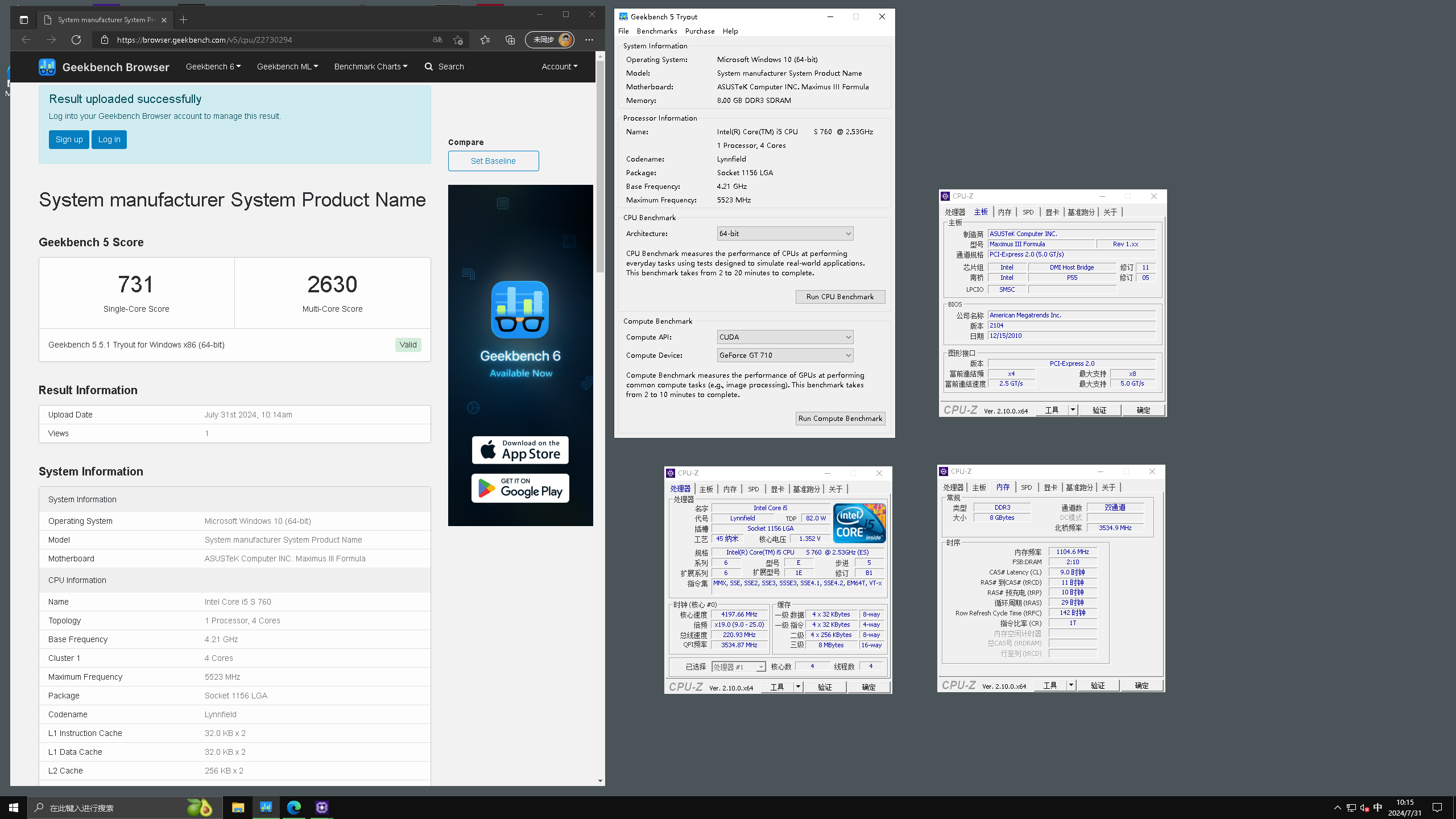Open the File menu in Geekbench 5
The width and height of the screenshot is (1456, 819).
(x=623, y=31)
